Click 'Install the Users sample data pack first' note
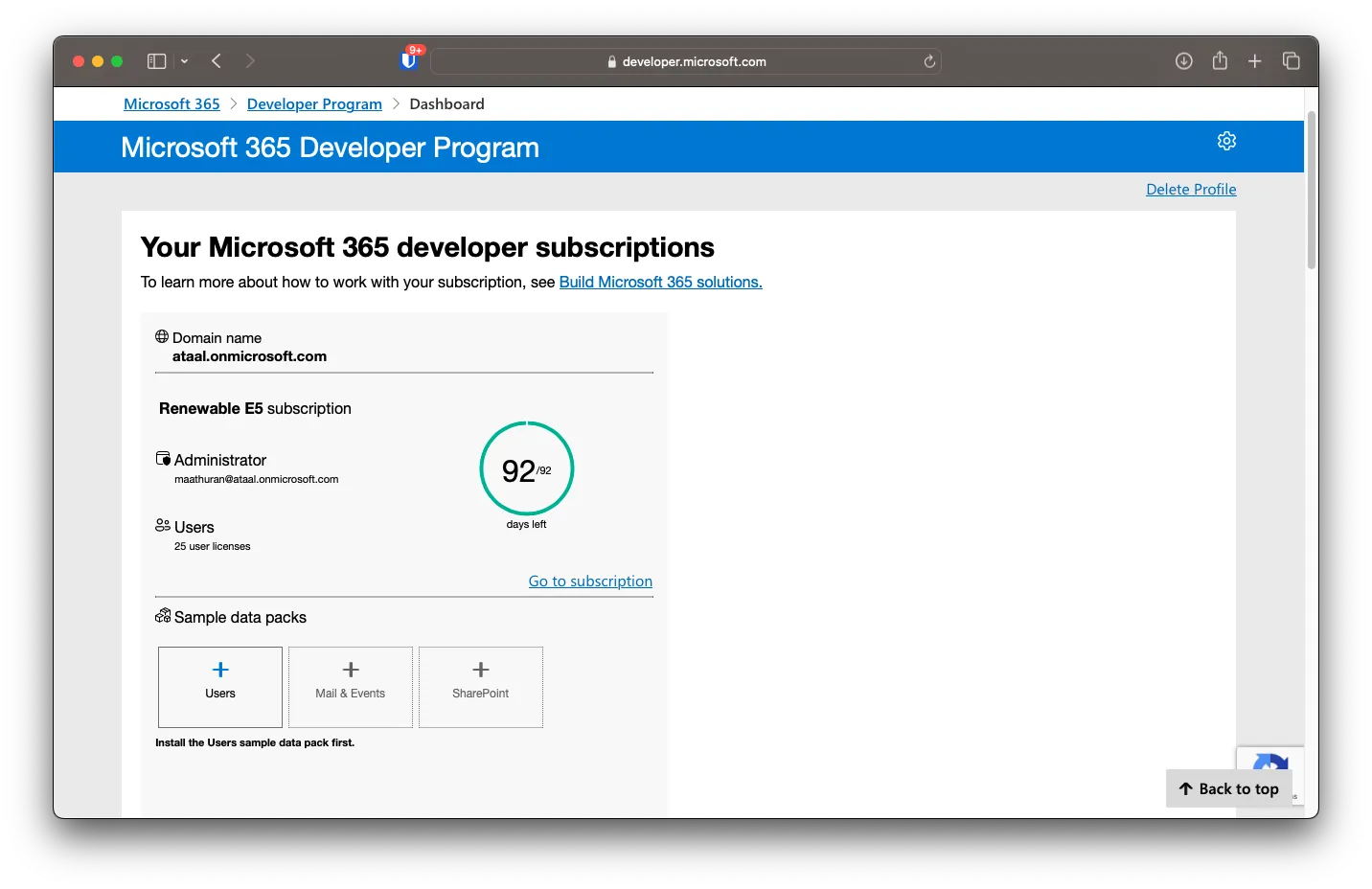 [x=255, y=742]
